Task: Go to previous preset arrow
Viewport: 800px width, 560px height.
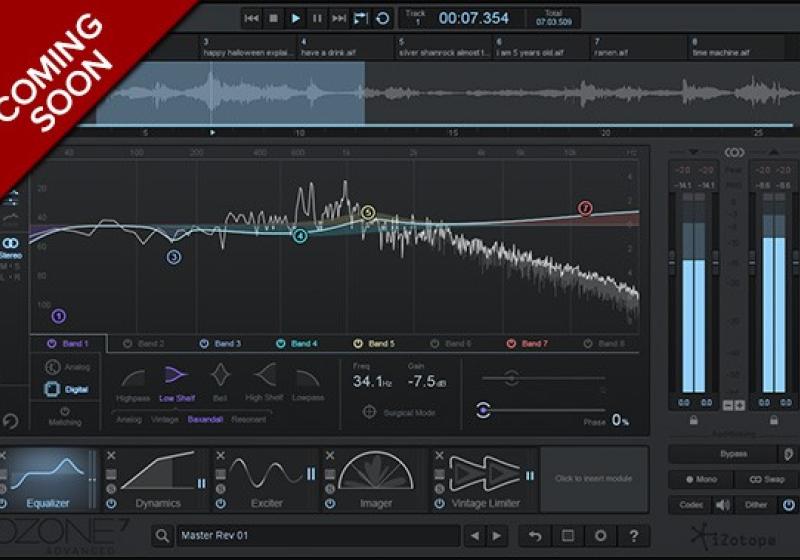Action: pos(477,537)
